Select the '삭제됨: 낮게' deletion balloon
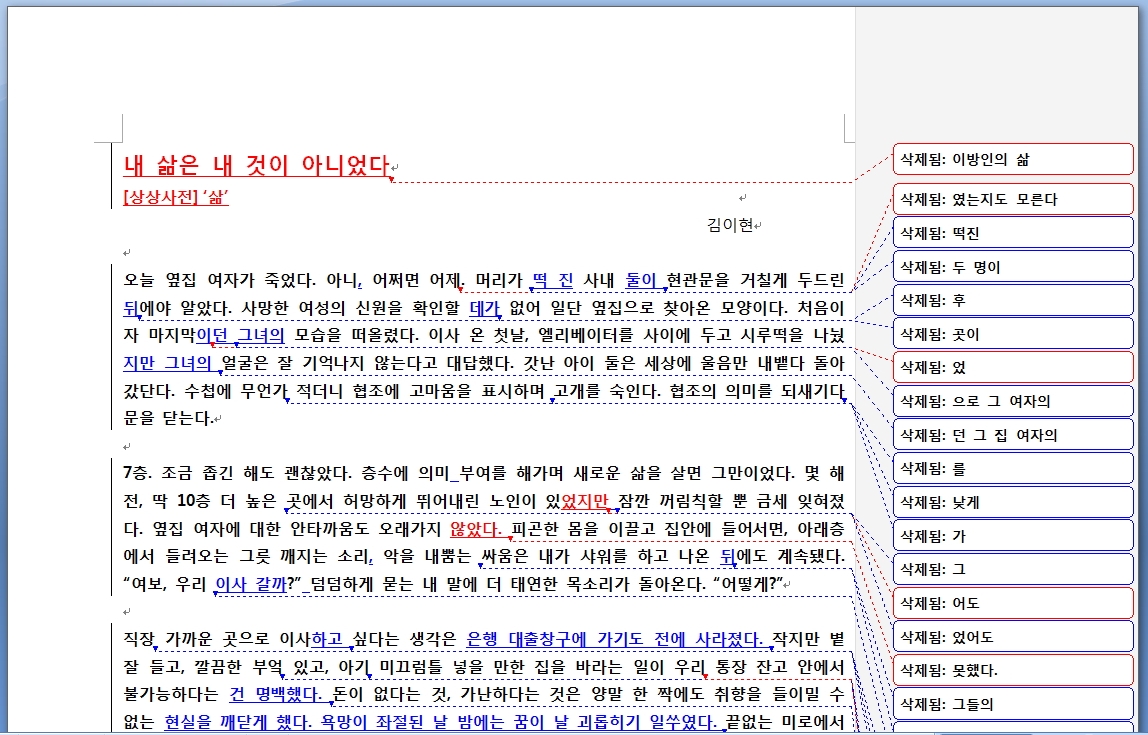The image size is (1148, 735). 1012,502
